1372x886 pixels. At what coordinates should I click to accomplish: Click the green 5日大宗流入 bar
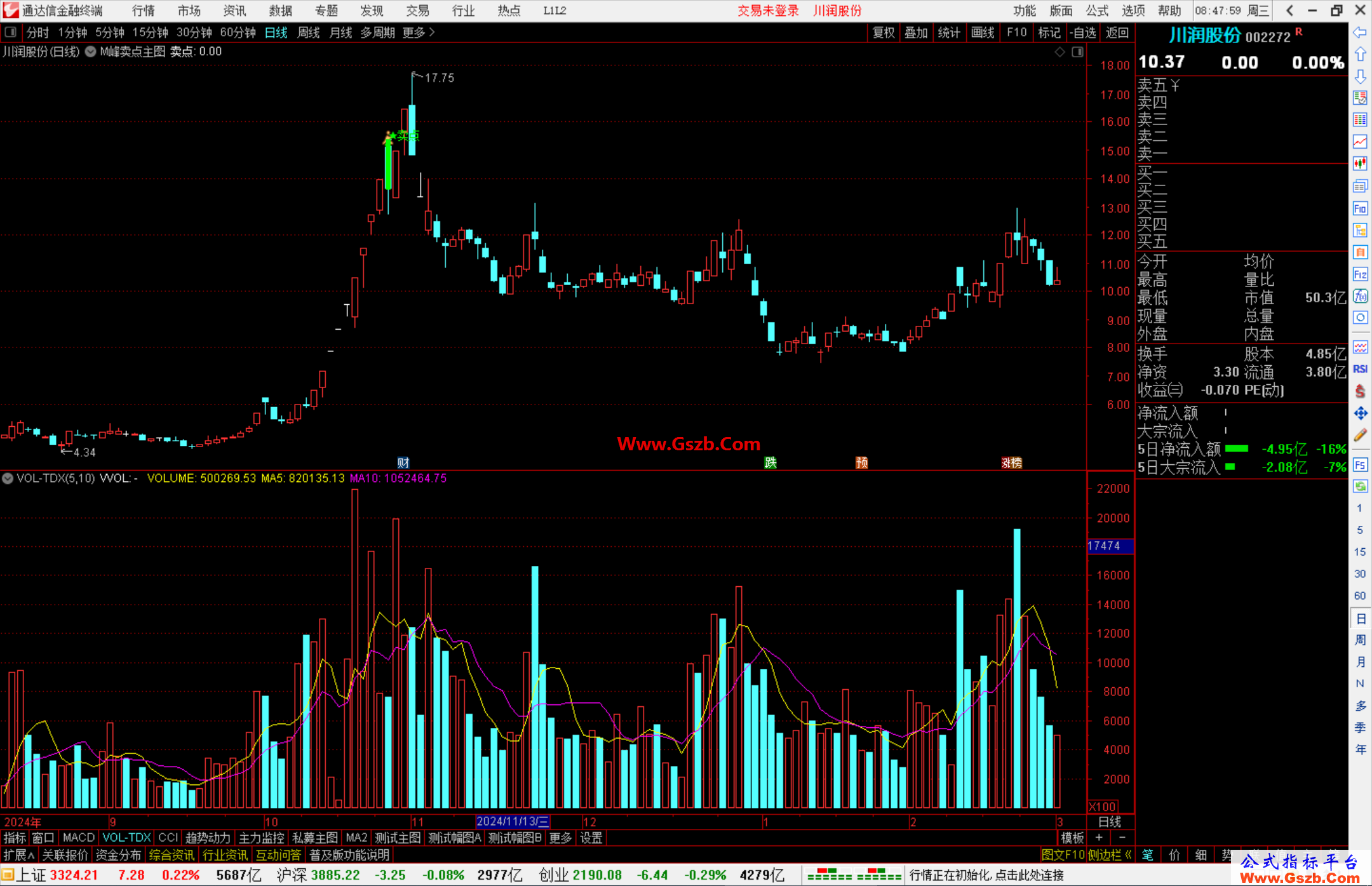1230,467
